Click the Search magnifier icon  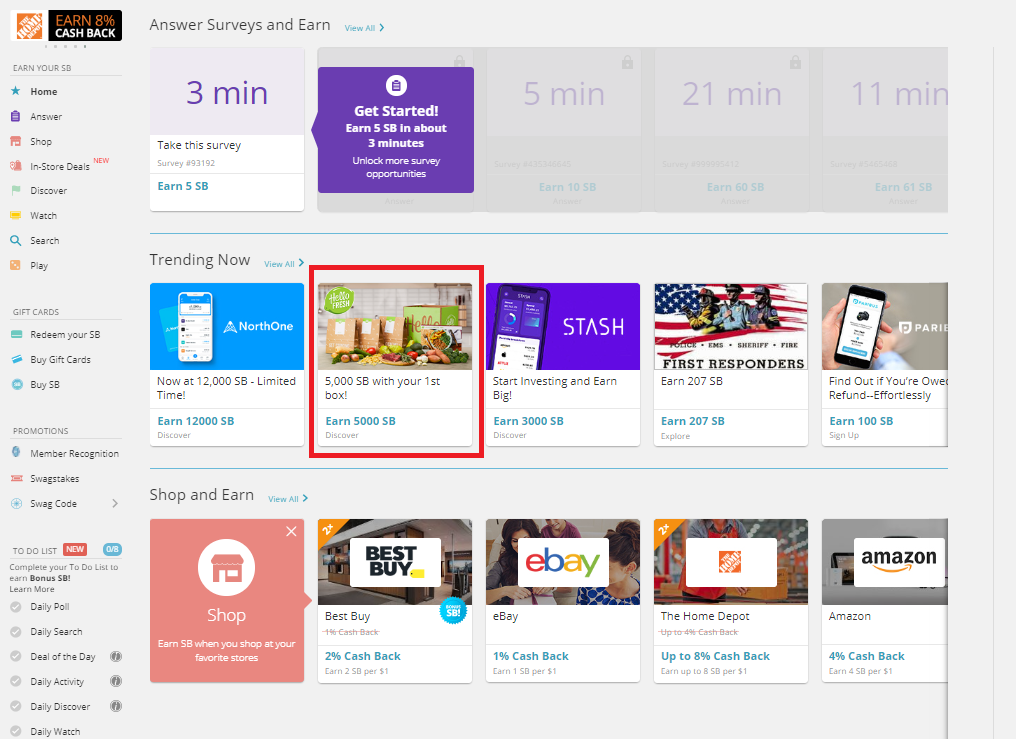coord(16,240)
